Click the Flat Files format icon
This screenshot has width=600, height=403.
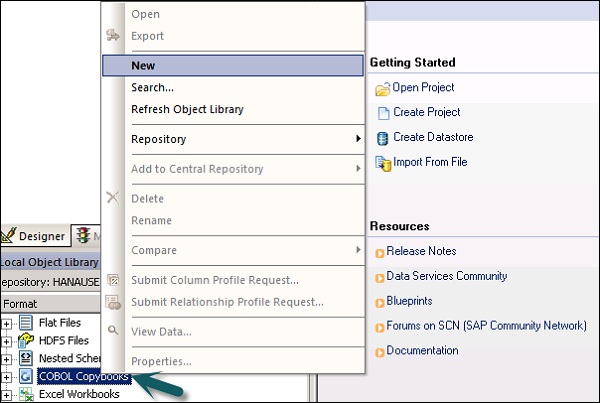(x=25, y=323)
